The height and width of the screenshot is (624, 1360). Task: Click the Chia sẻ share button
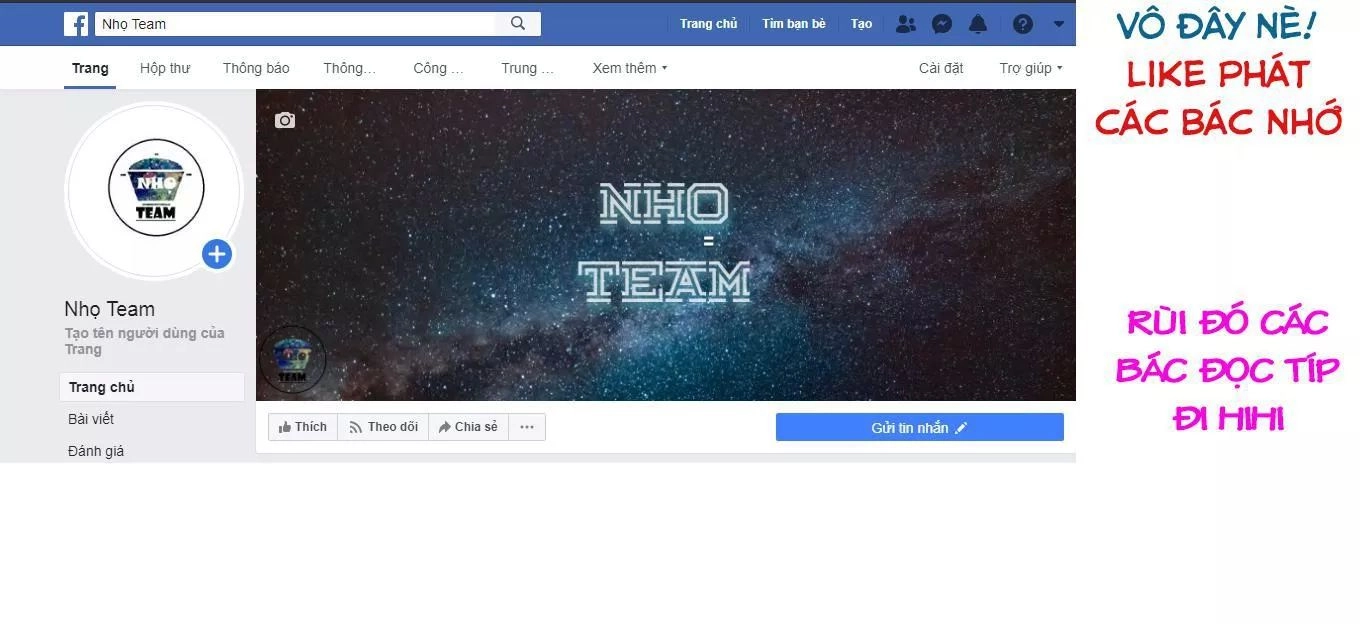(x=468, y=427)
